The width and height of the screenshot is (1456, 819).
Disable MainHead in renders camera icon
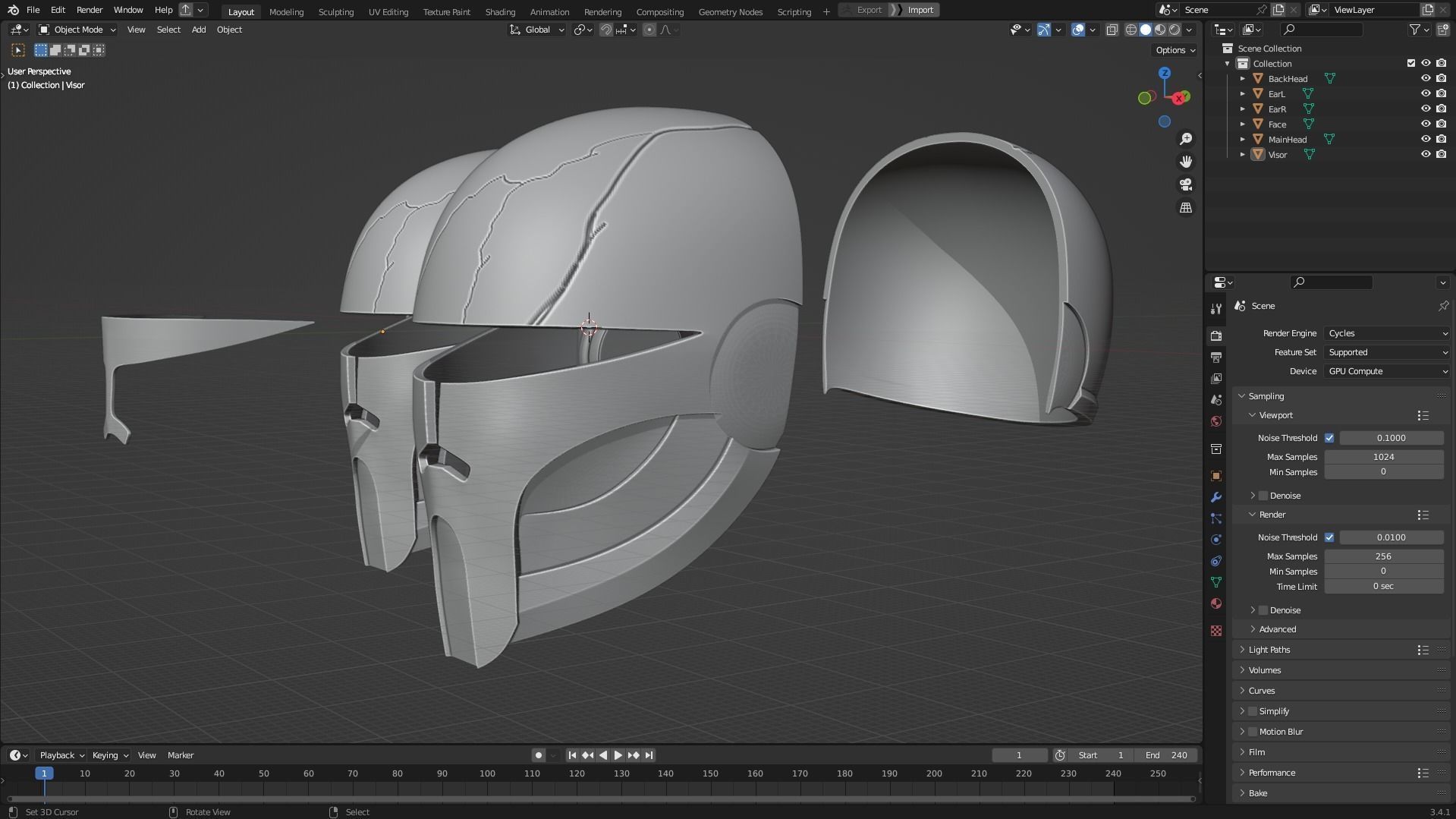[1442, 139]
